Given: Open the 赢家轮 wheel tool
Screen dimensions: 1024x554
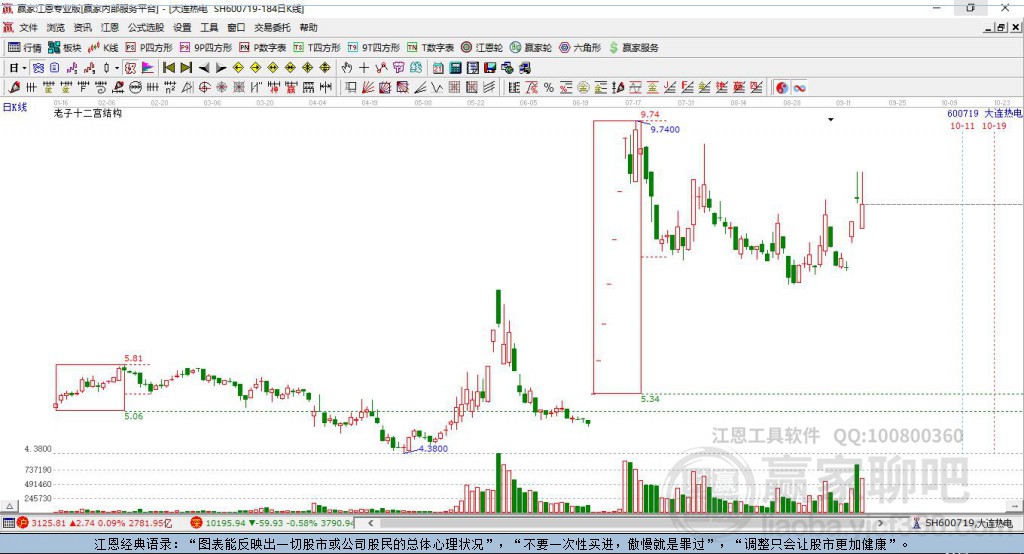Looking at the screenshot, I should tap(531, 48).
